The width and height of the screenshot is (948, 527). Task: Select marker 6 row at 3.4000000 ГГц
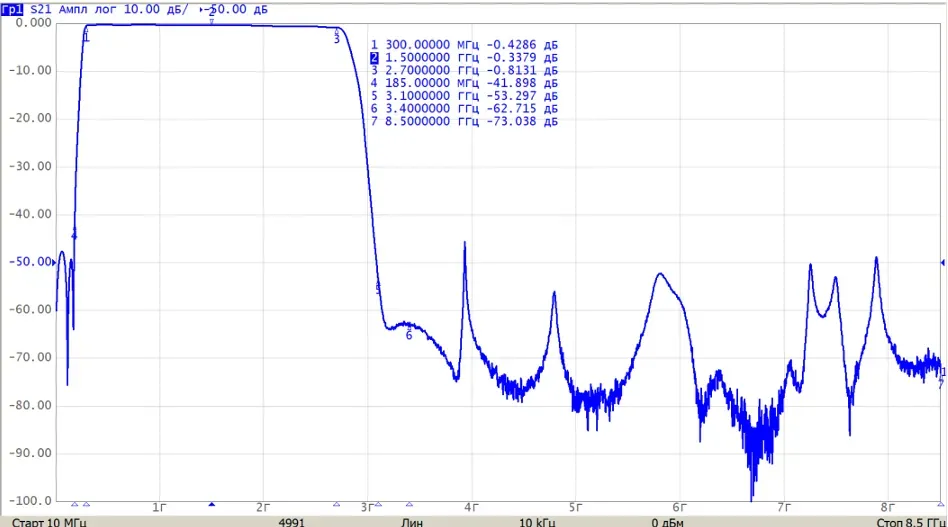[464, 108]
